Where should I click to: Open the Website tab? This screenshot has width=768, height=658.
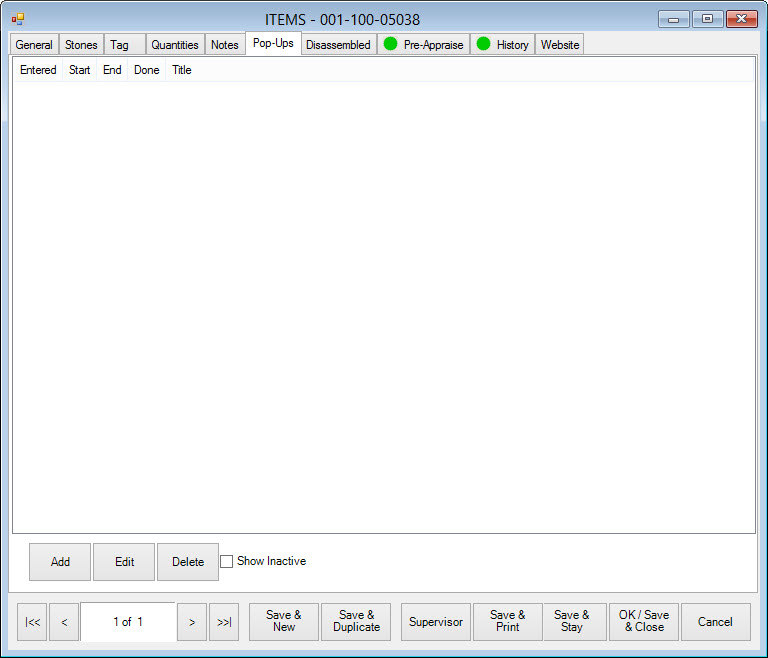click(x=560, y=45)
